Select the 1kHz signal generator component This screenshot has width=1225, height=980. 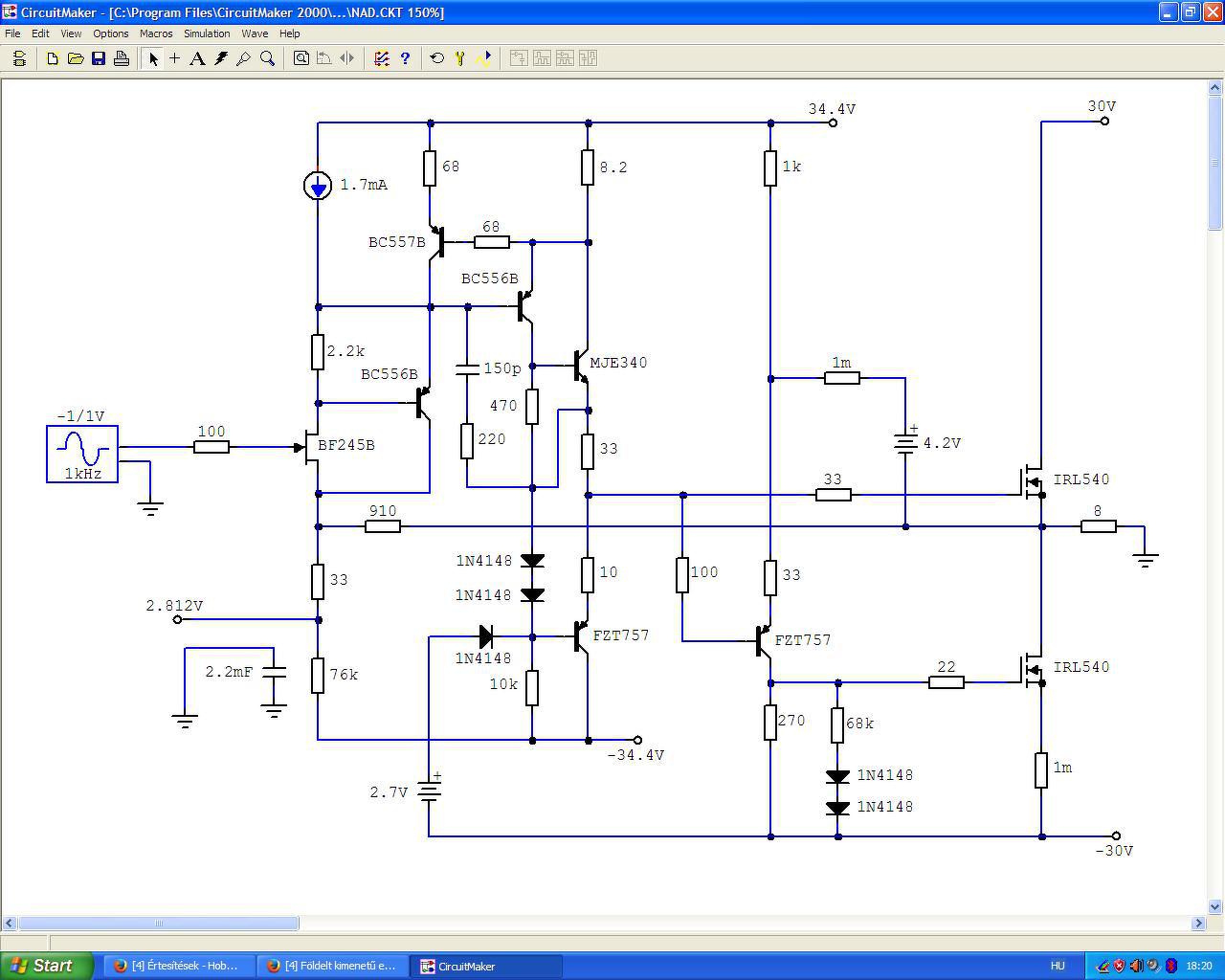[82, 454]
